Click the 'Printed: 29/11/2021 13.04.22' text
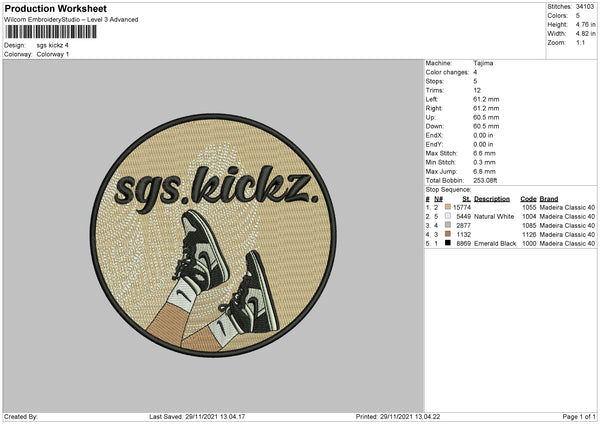 [398, 417]
